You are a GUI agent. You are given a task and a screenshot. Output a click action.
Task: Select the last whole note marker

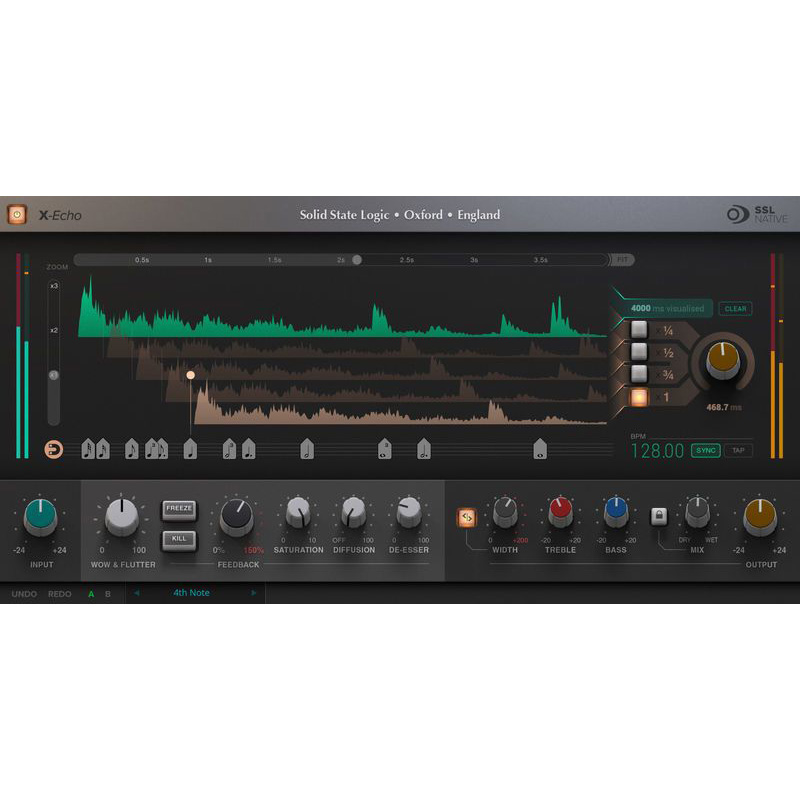[540, 449]
